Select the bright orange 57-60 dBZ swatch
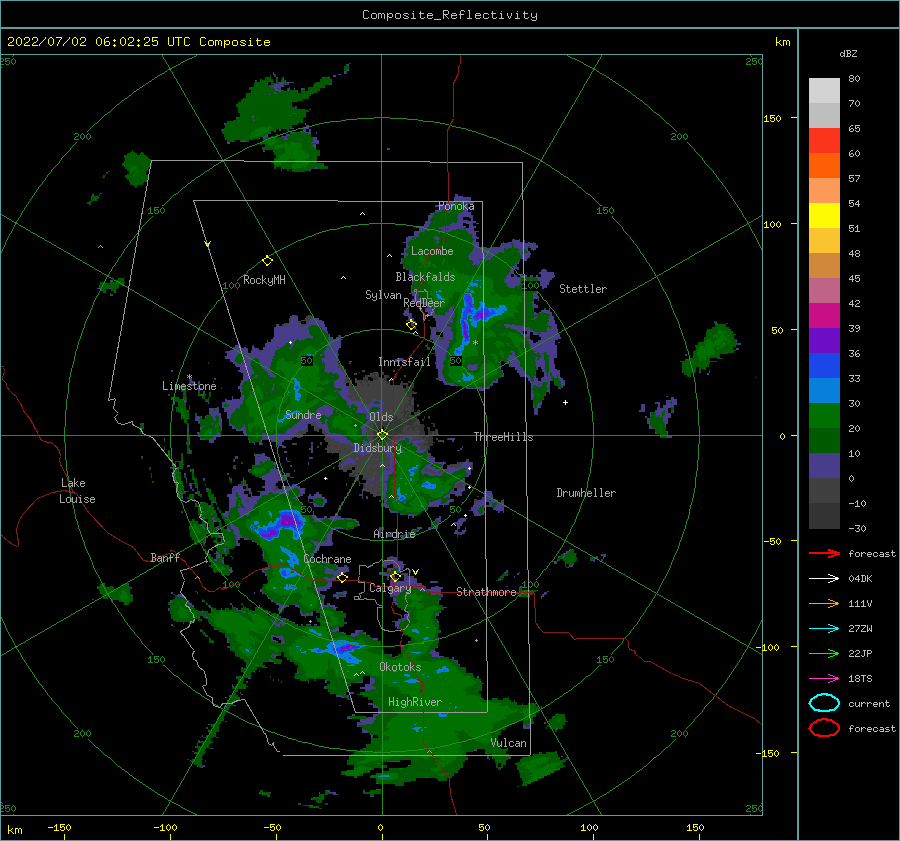Screen dimensions: 900x841 [824, 165]
